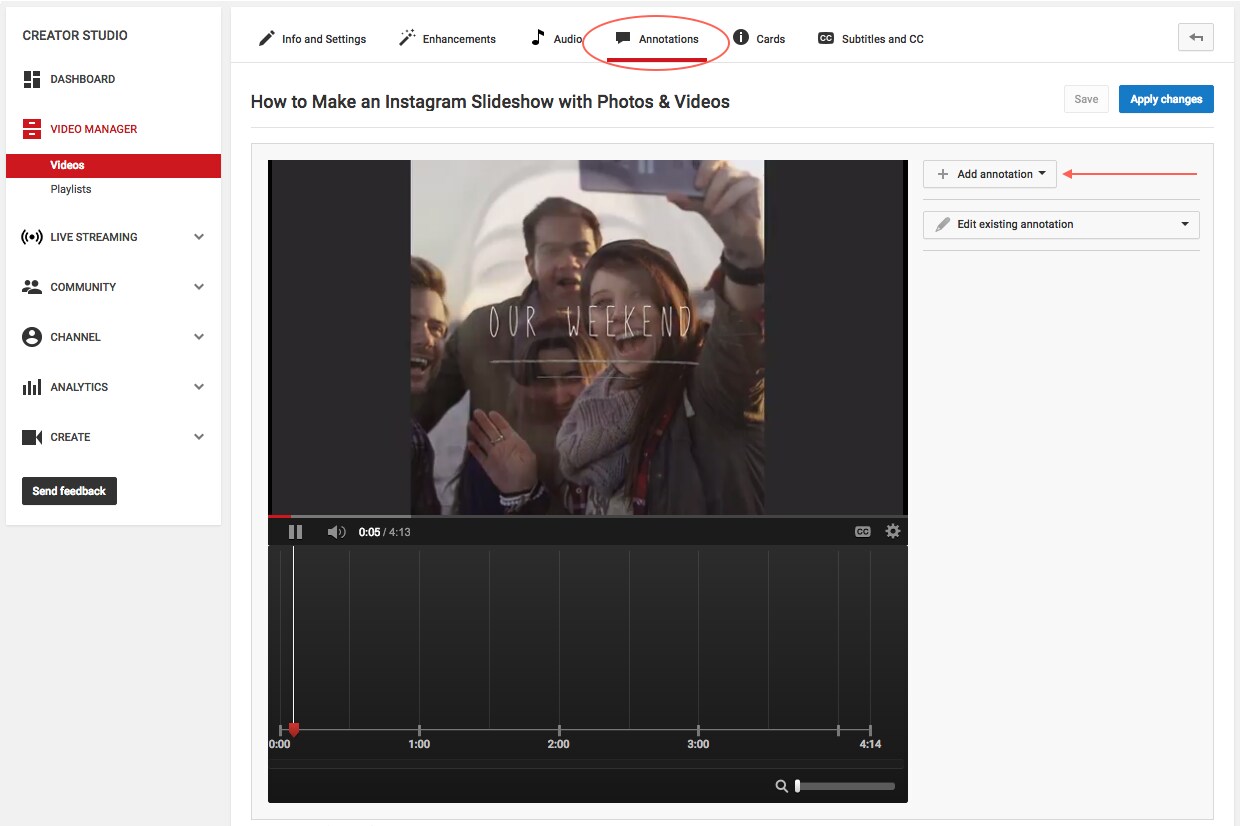Switch to the Info and Settings tab
The height and width of the screenshot is (826, 1240).
[x=312, y=39]
